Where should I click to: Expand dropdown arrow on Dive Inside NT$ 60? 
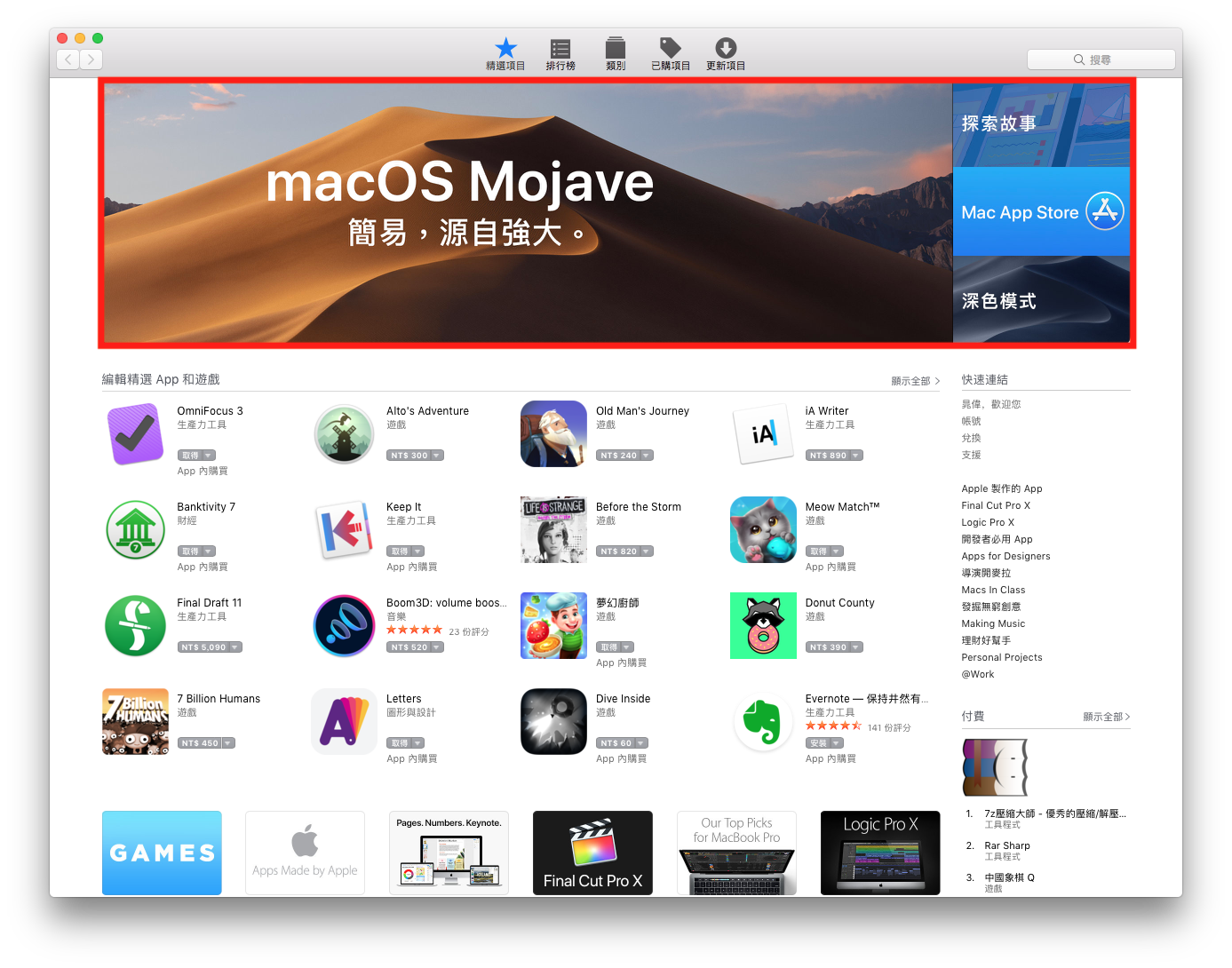(641, 743)
